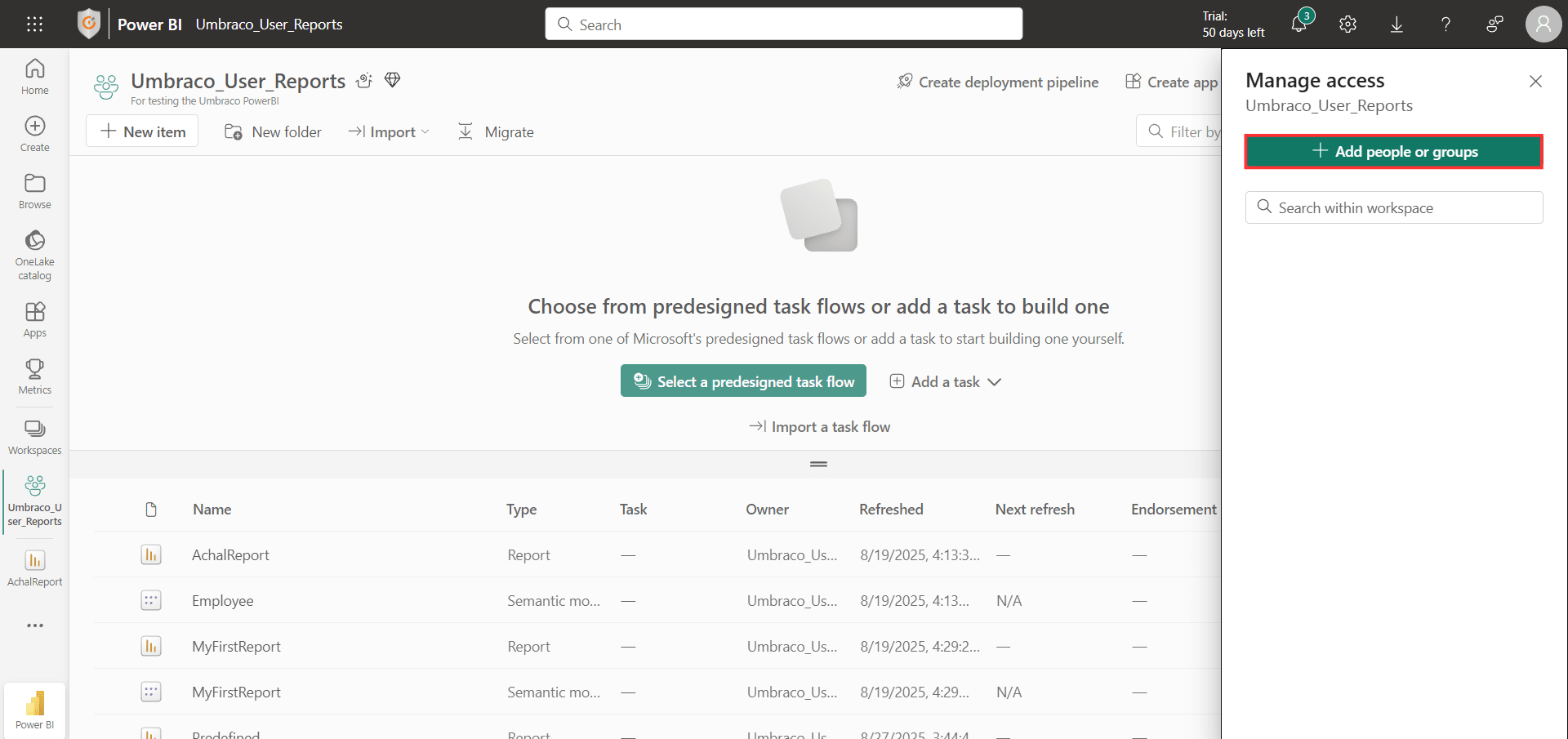Open the Employee item name

coord(222,601)
